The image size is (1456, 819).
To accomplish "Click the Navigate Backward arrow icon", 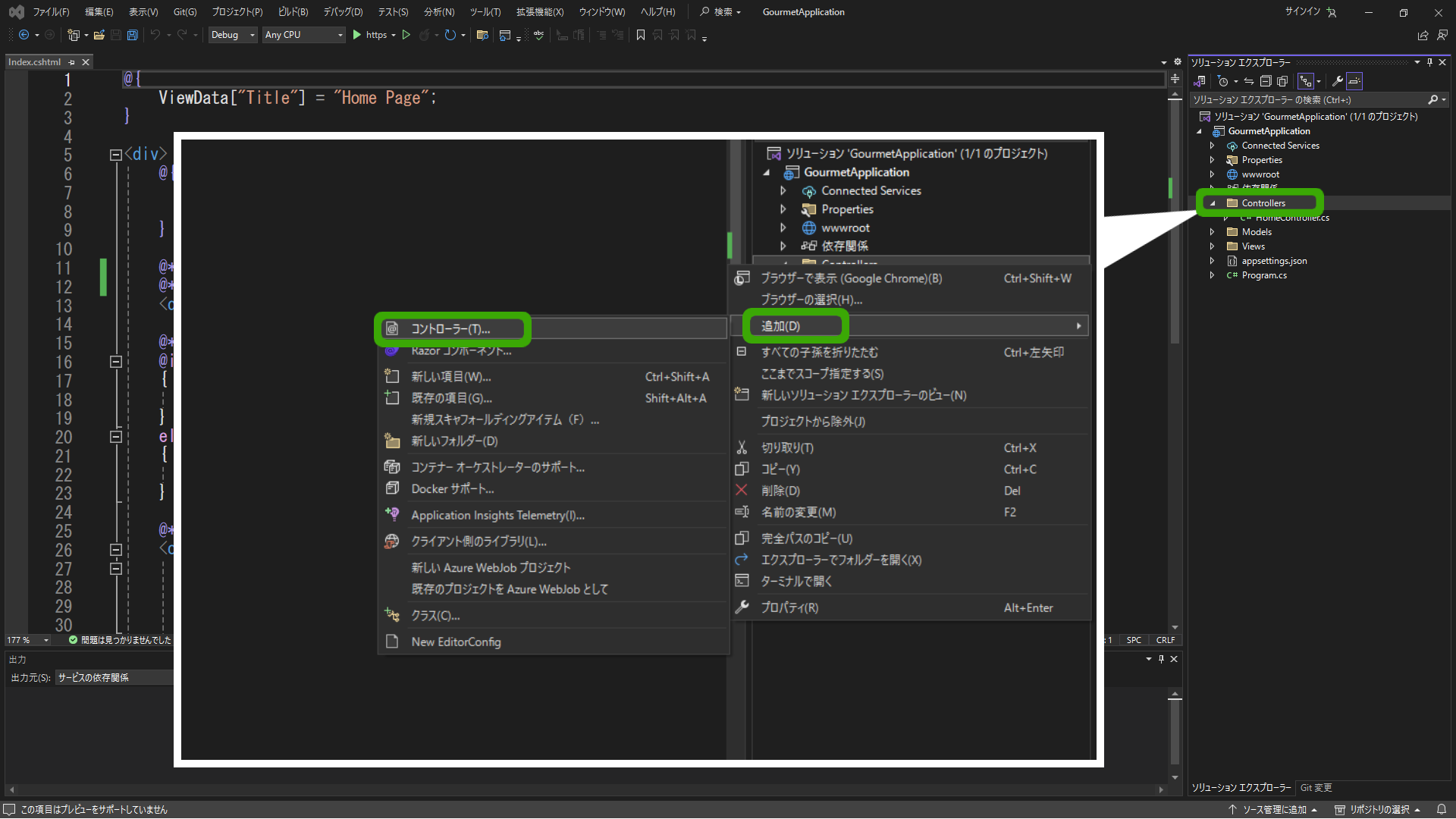I will (24, 35).
